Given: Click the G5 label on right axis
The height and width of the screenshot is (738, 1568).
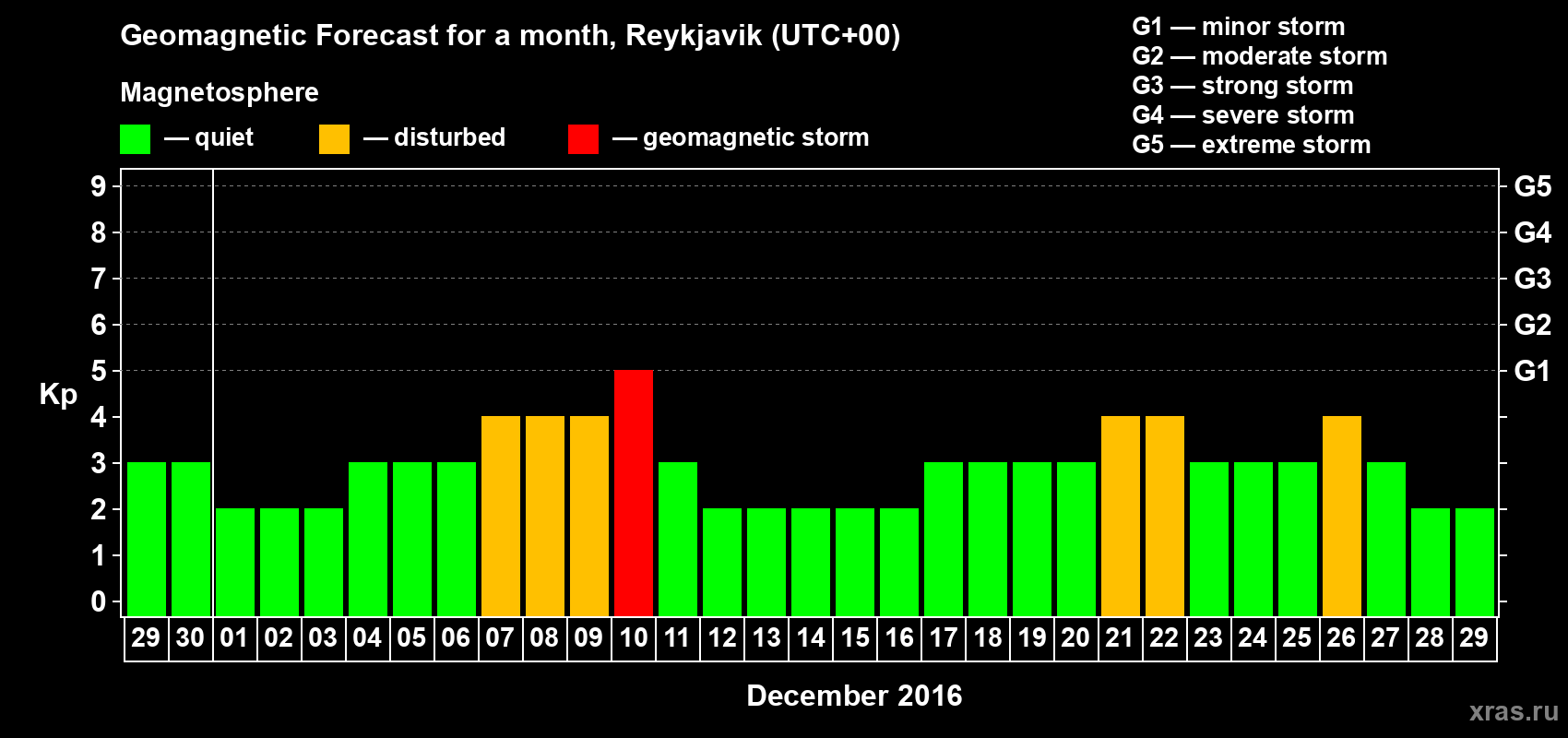Looking at the screenshot, I should pos(1532,186).
